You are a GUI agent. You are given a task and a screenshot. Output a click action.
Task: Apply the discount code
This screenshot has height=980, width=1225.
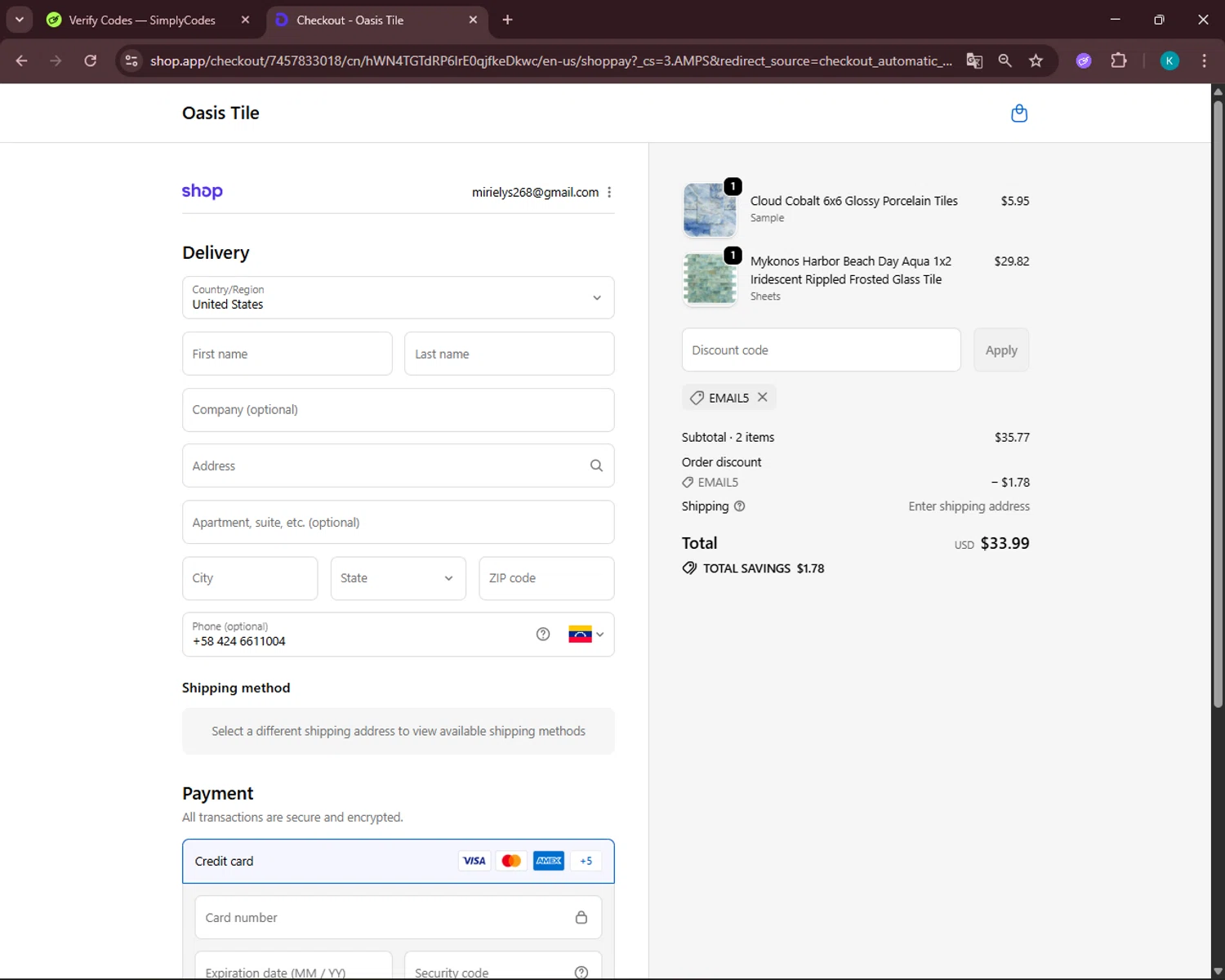coord(1001,350)
